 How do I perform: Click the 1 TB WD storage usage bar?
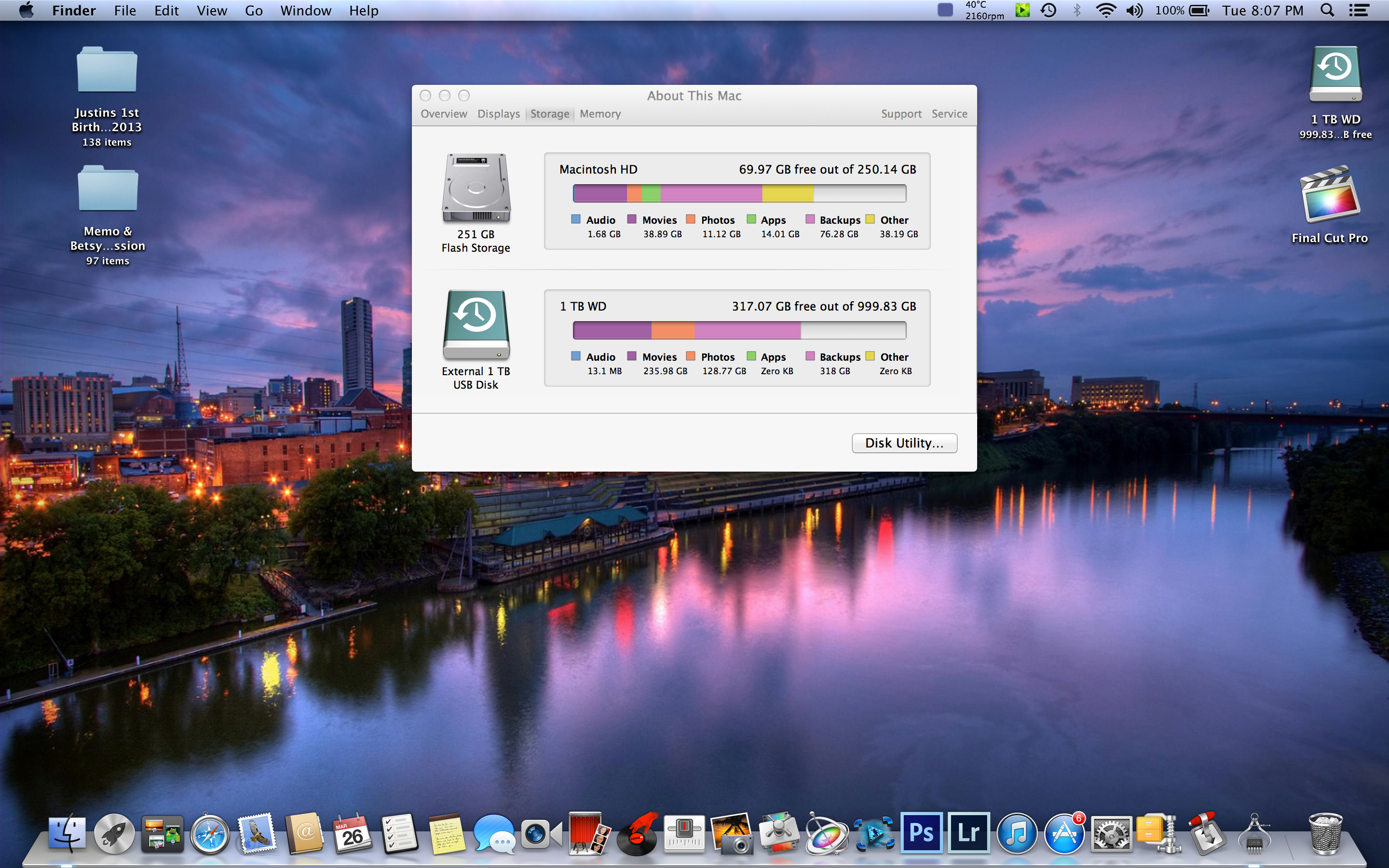739,330
